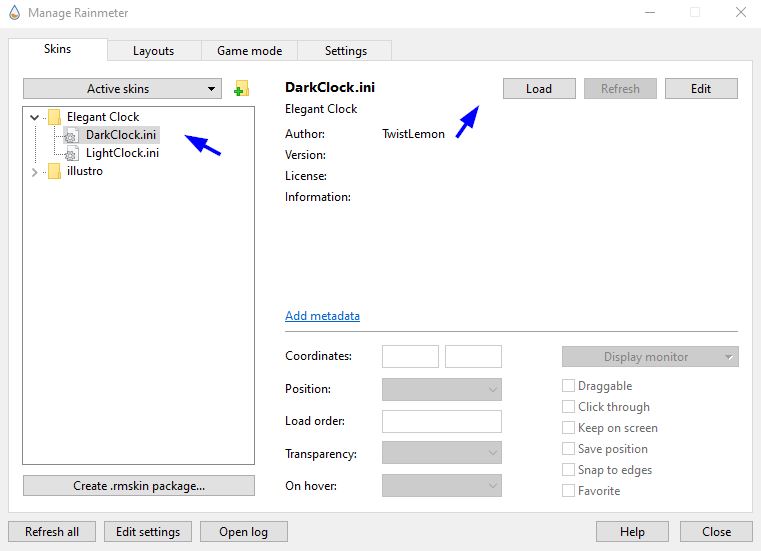Mark the skin as Favorite
The image size is (761, 551).
click(568, 490)
